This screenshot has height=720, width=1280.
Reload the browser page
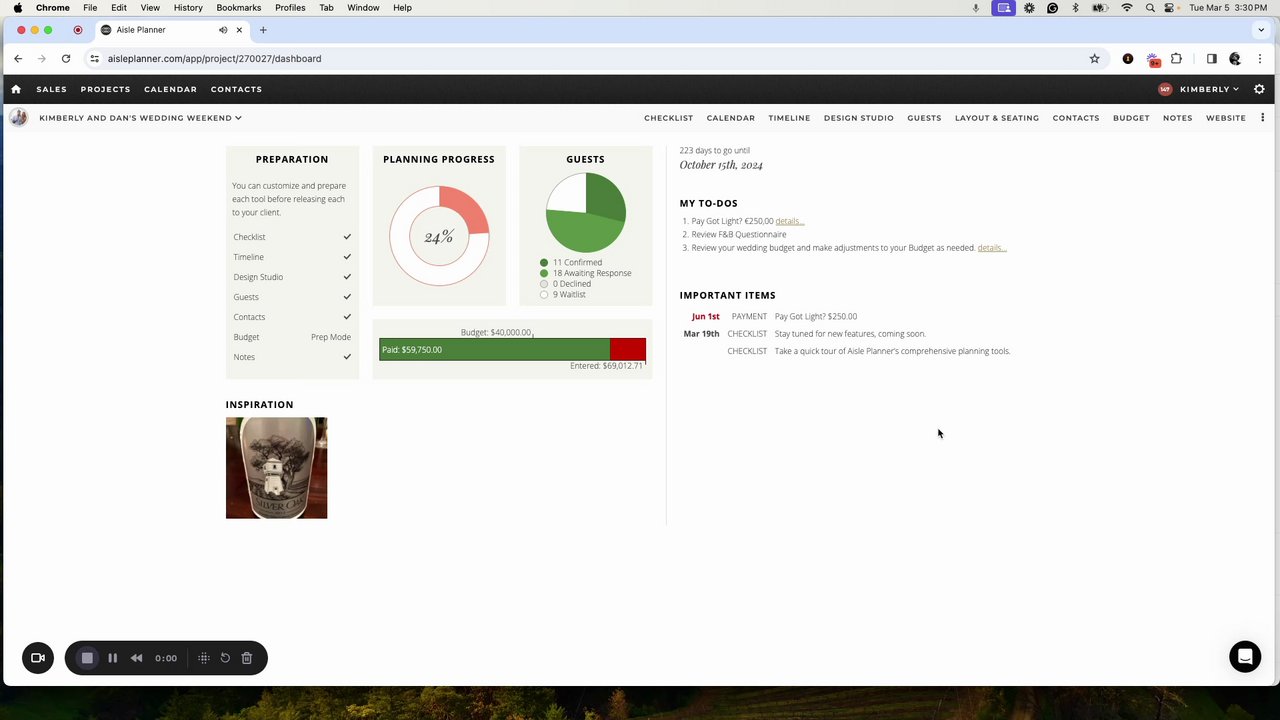[x=66, y=59]
